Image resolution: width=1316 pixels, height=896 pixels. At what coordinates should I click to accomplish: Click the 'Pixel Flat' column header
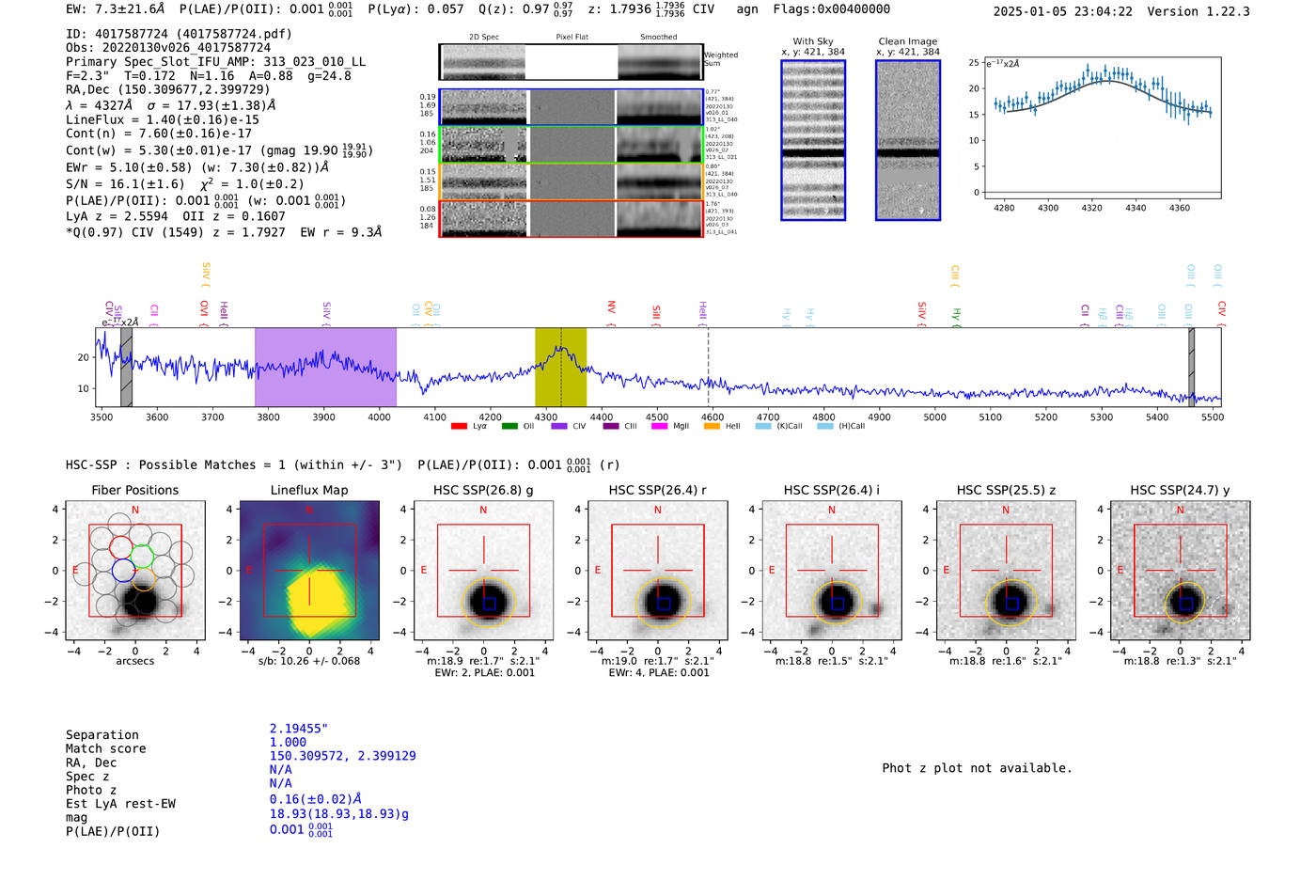(572, 38)
